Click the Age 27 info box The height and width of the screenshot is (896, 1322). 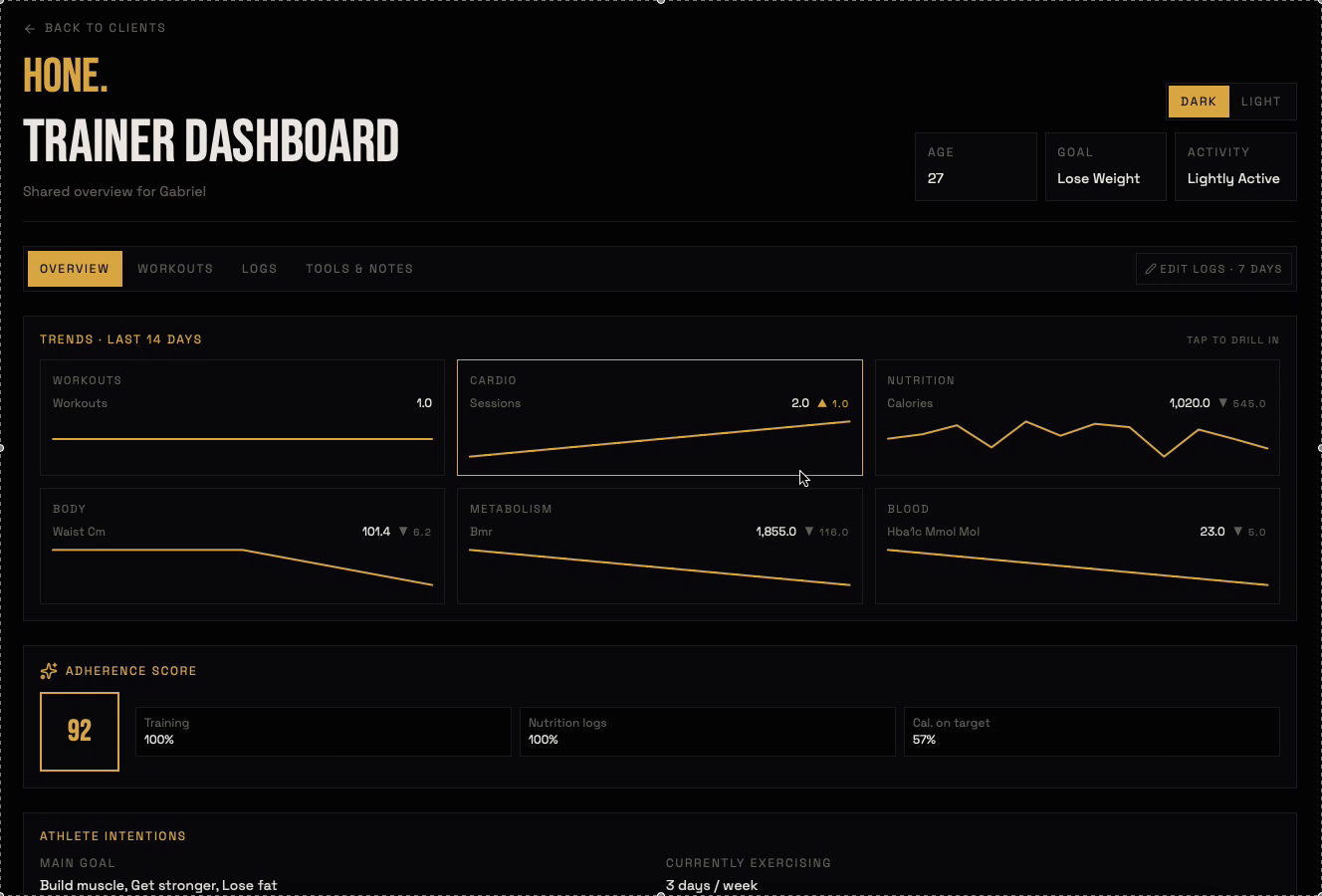(976, 166)
